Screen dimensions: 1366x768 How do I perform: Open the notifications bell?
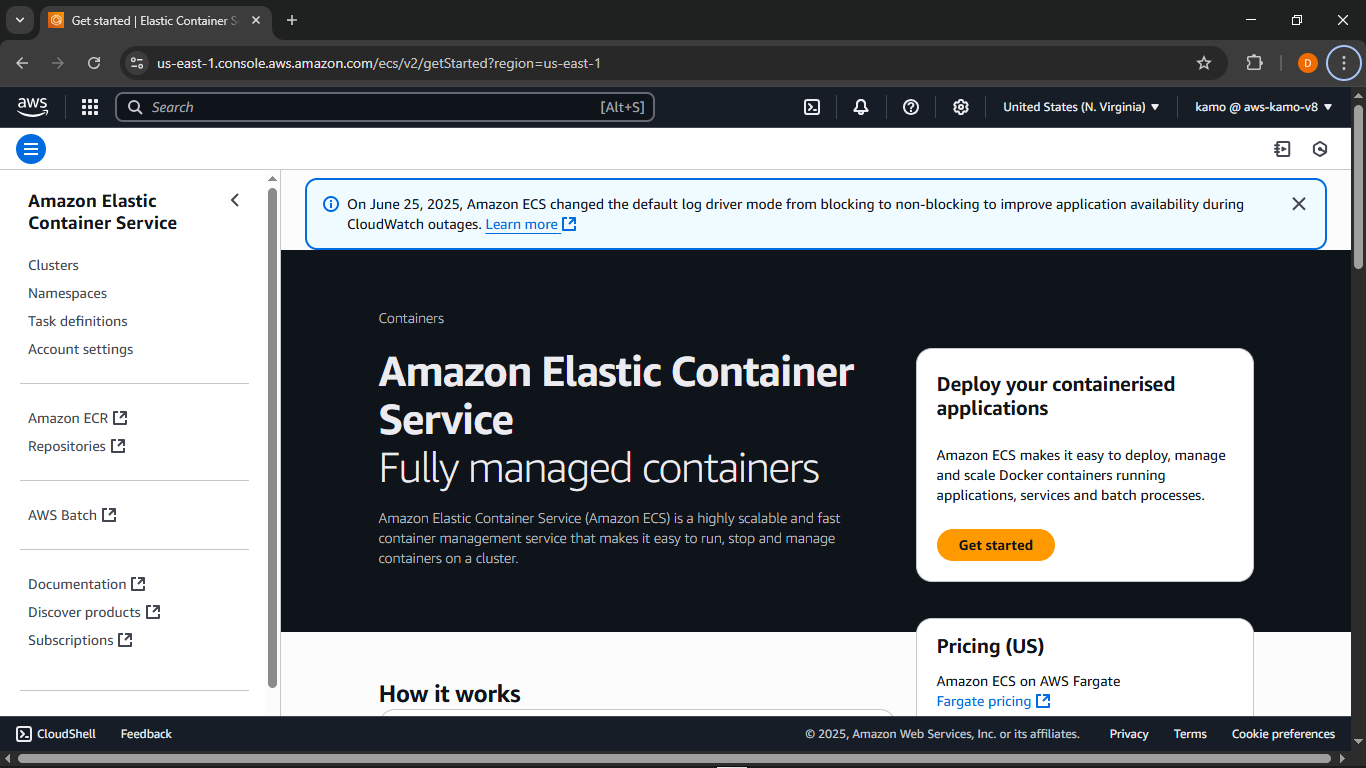click(861, 107)
